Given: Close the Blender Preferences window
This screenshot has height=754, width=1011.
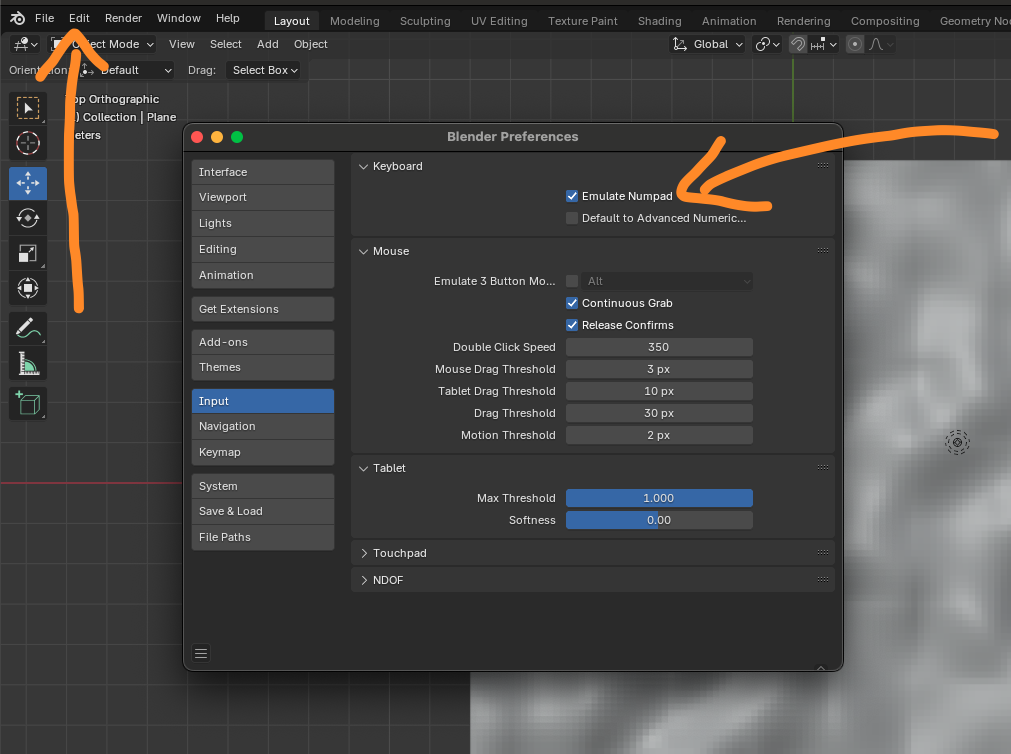Looking at the screenshot, I should (x=197, y=137).
